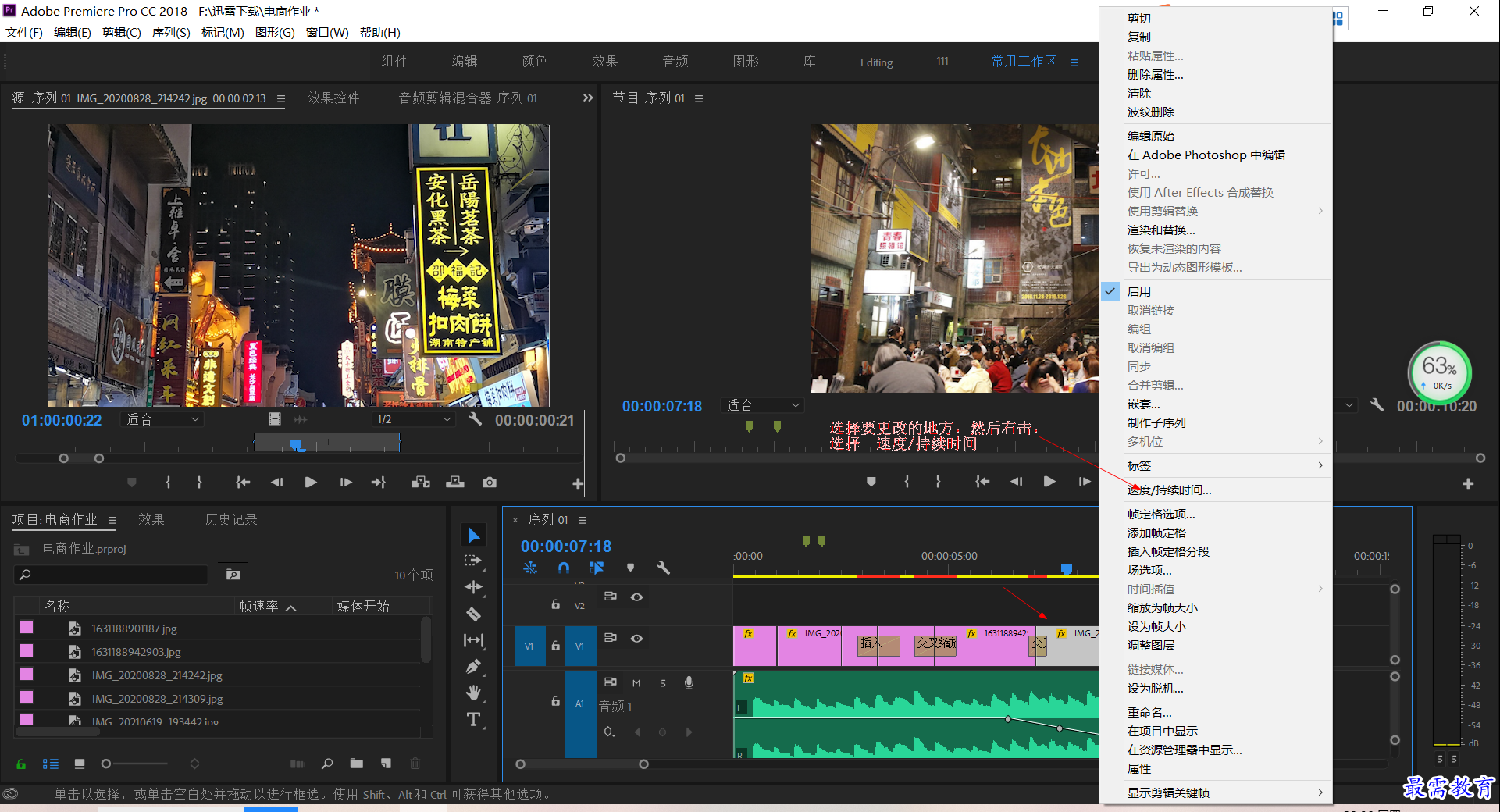The height and width of the screenshot is (812, 1500).
Task: Open program monitor zoom 适合 dropdown
Action: [x=763, y=405]
